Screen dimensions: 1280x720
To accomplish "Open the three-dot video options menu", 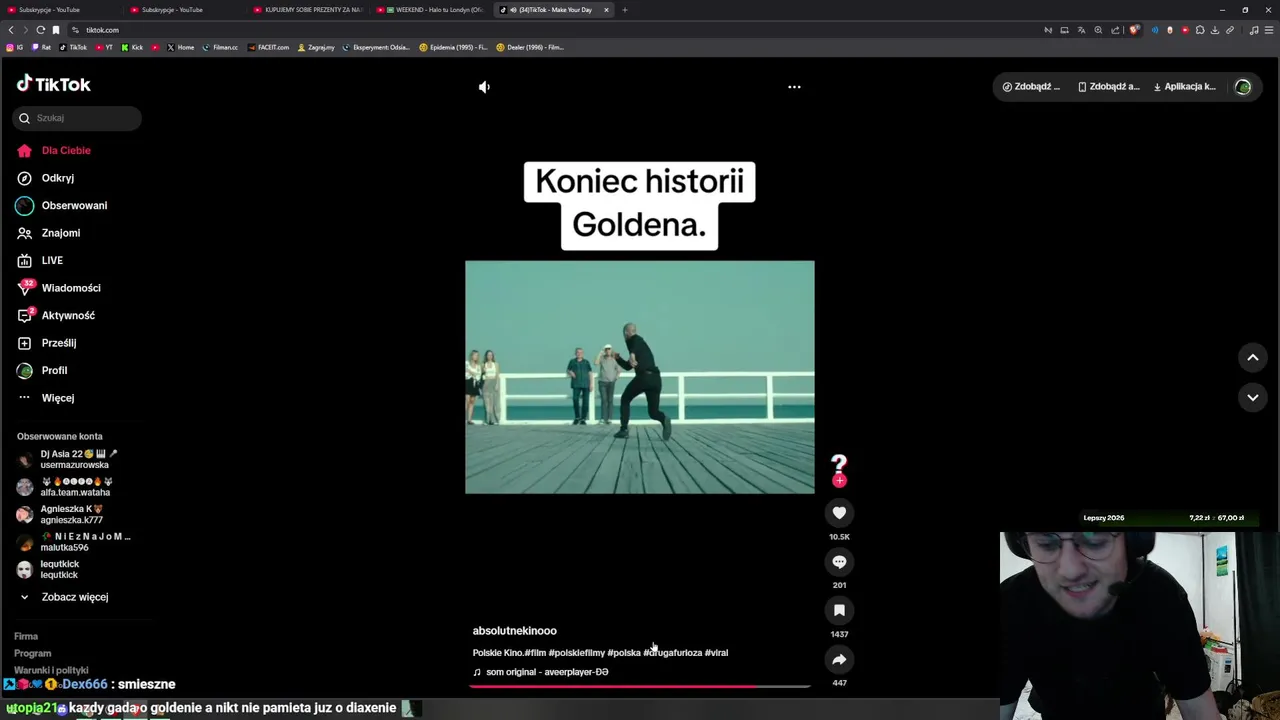I will 794,87.
